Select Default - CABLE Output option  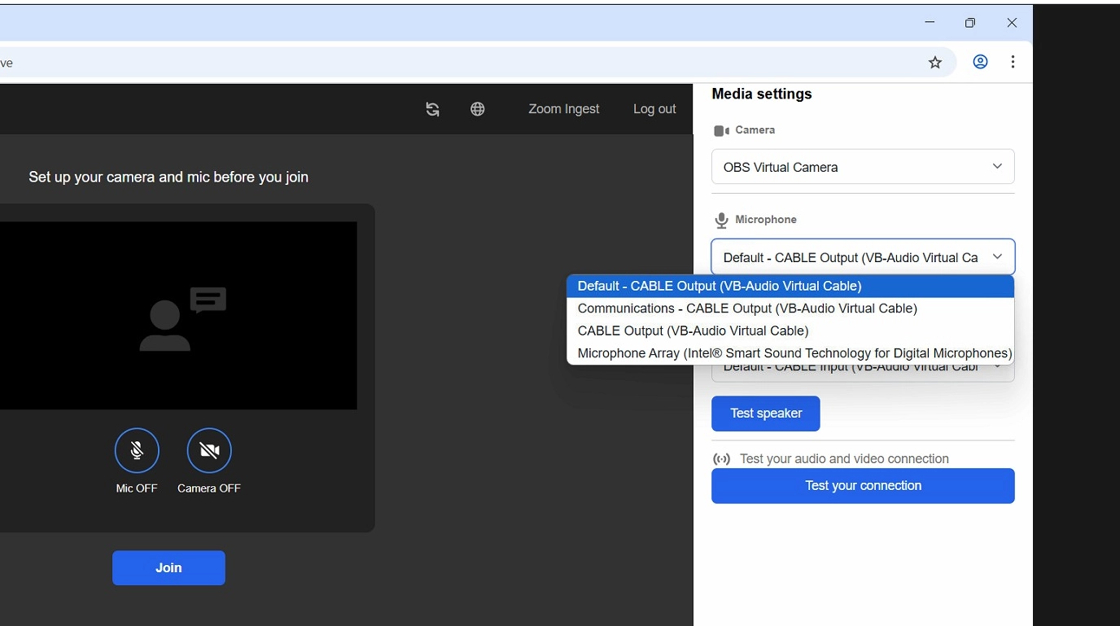click(x=790, y=286)
